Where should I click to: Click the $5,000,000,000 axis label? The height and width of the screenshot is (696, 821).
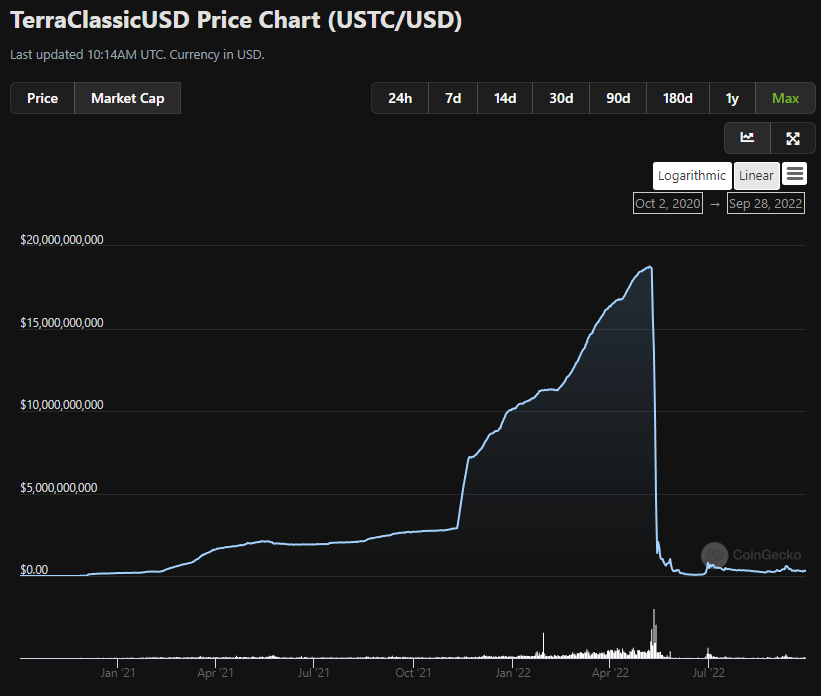pyautogui.click(x=59, y=488)
